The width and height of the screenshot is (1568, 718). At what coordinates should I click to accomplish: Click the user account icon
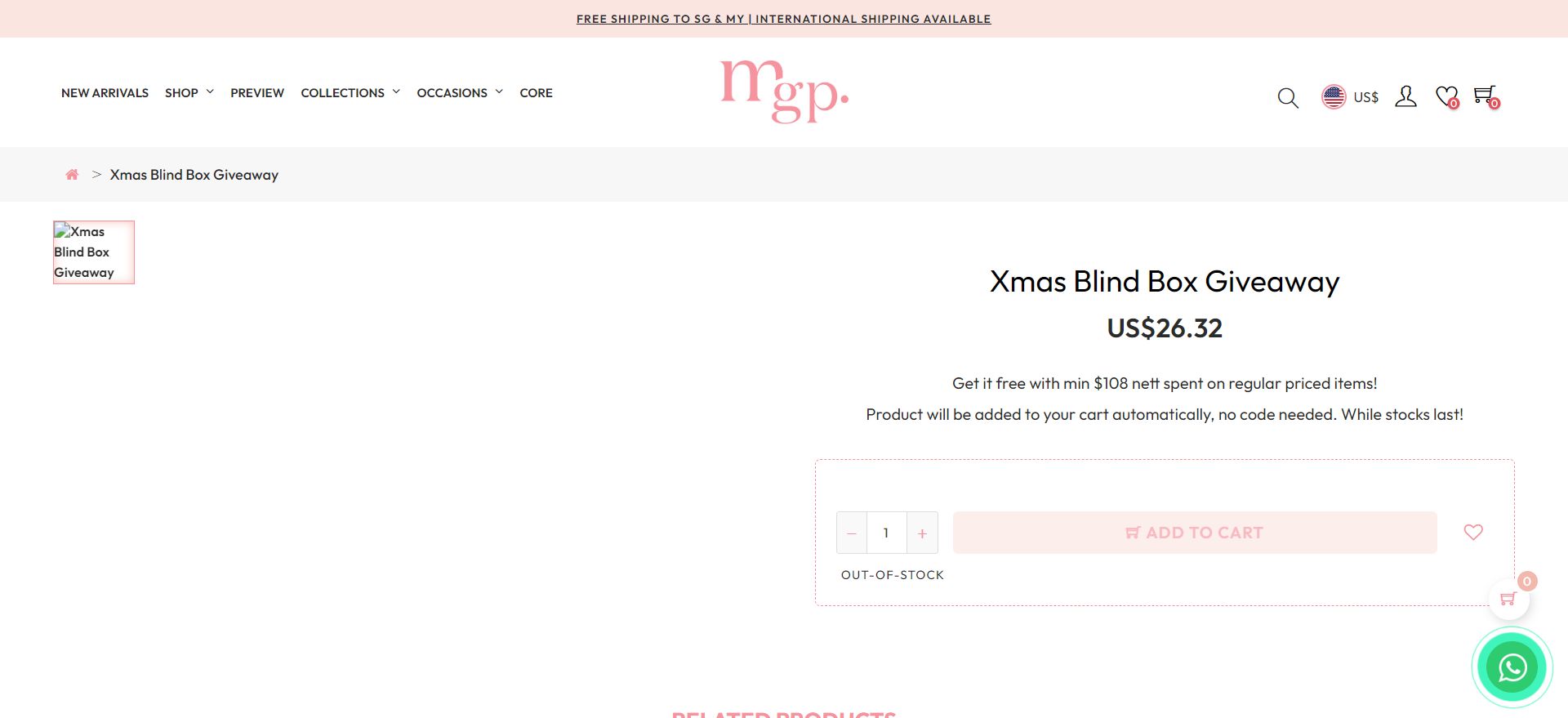coord(1405,96)
